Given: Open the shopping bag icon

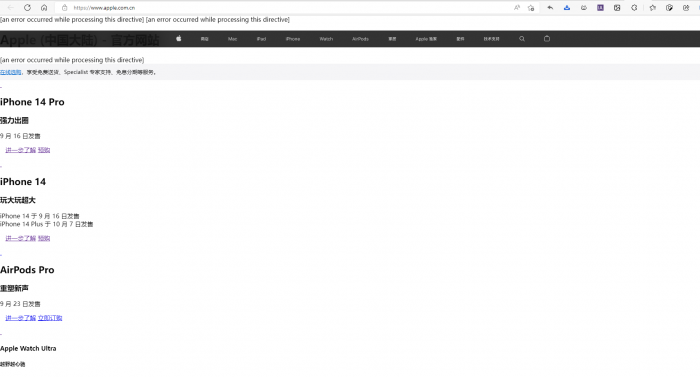Looking at the screenshot, I should coord(547,39).
